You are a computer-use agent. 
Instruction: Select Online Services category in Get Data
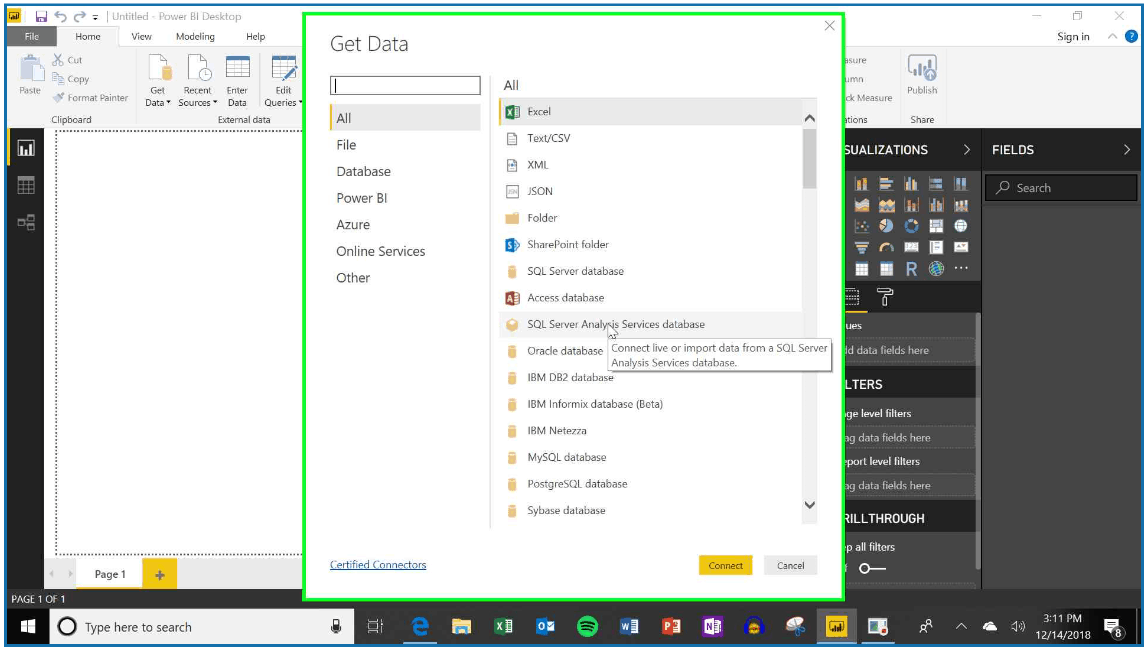405,251
